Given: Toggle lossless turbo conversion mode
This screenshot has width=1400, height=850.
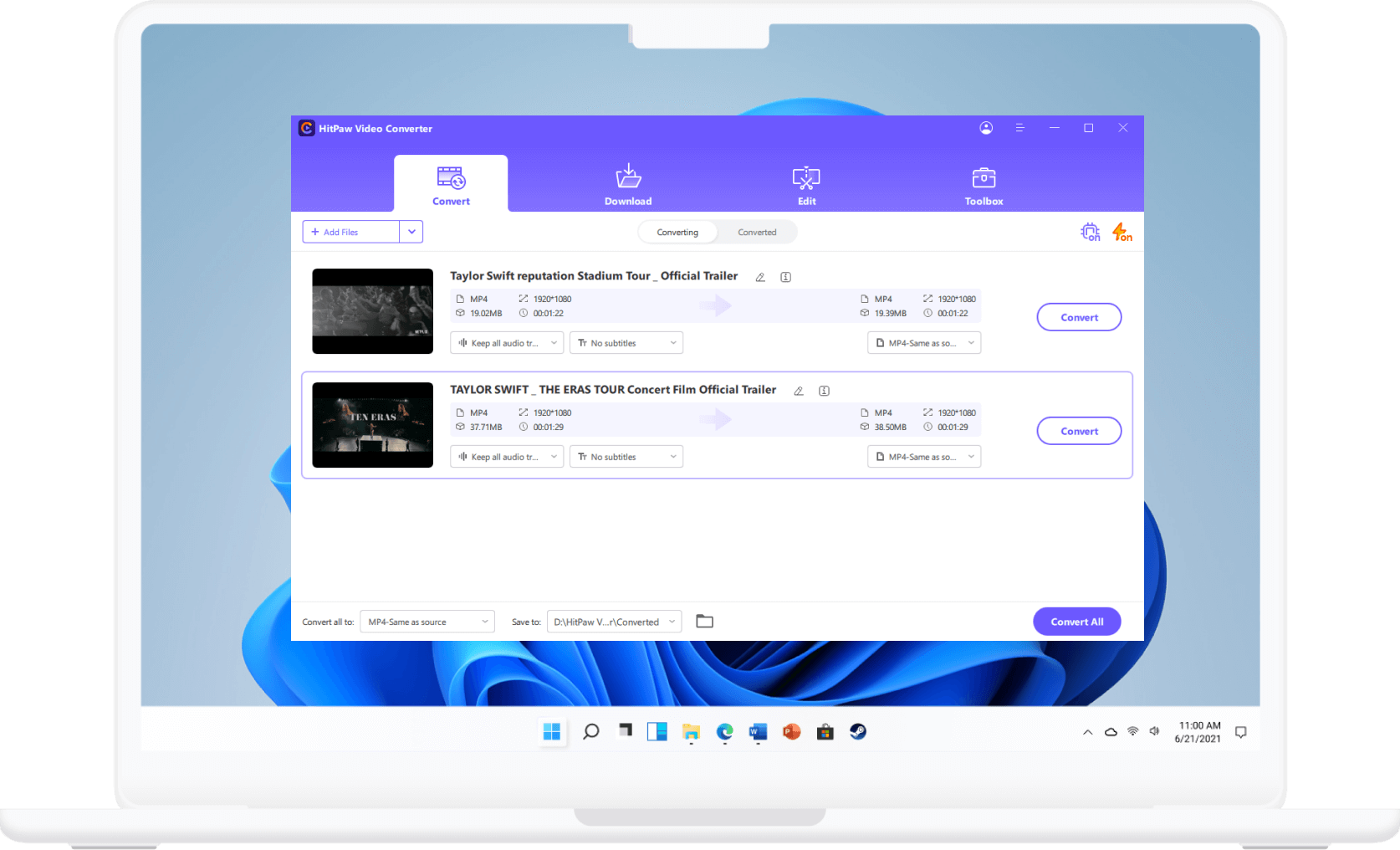Looking at the screenshot, I should pos(1121,232).
